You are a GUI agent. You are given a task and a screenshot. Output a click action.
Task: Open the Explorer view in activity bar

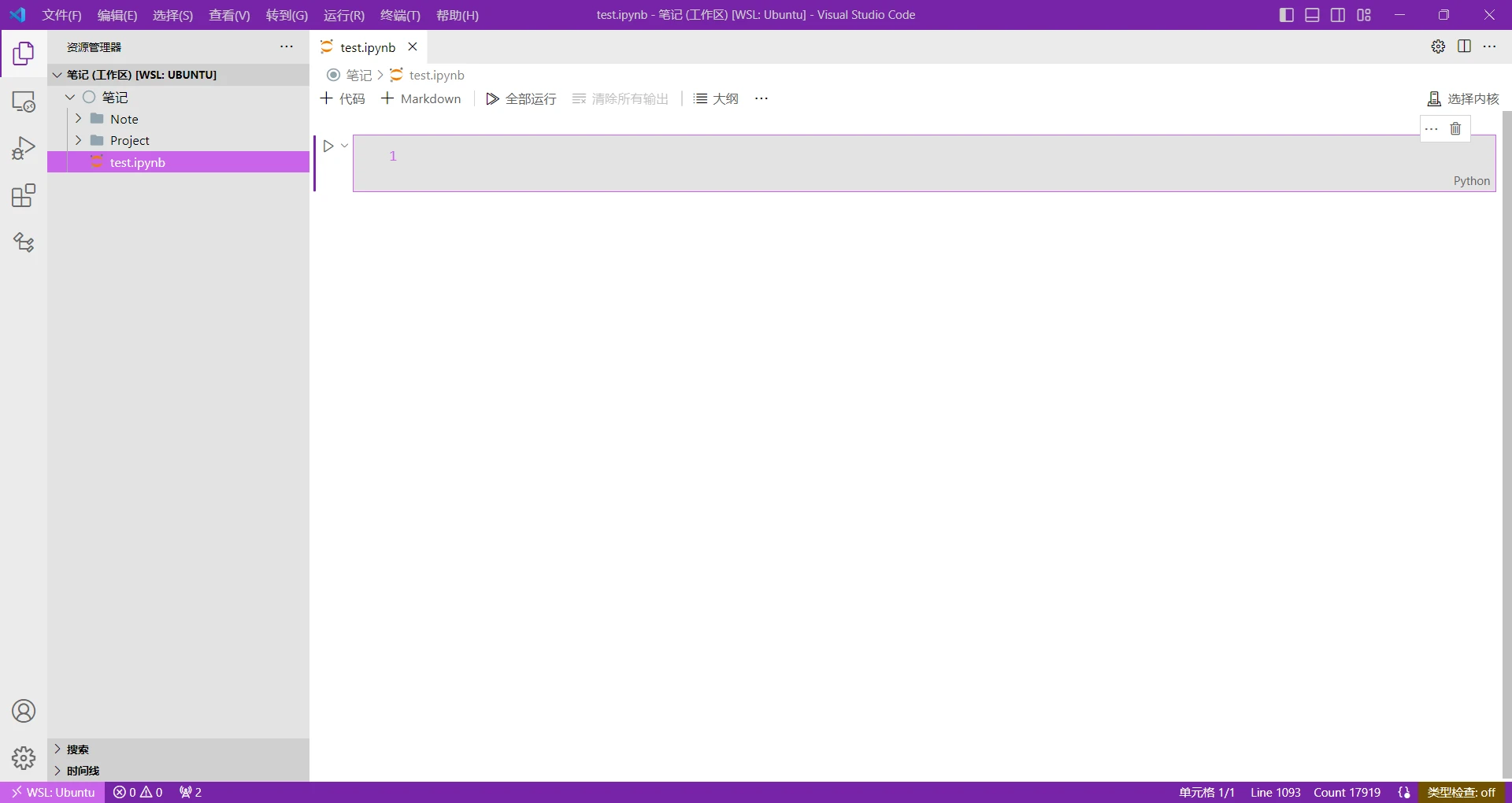click(24, 54)
